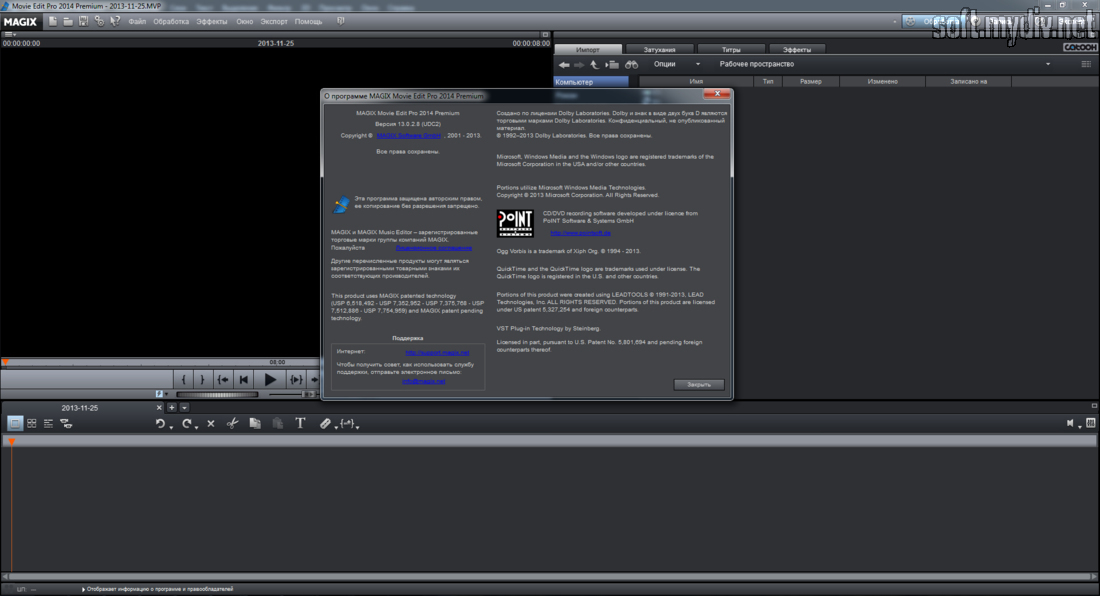Screen dimensions: 1100x596
Task: Go to beginning of the movie
Action: 243,379
